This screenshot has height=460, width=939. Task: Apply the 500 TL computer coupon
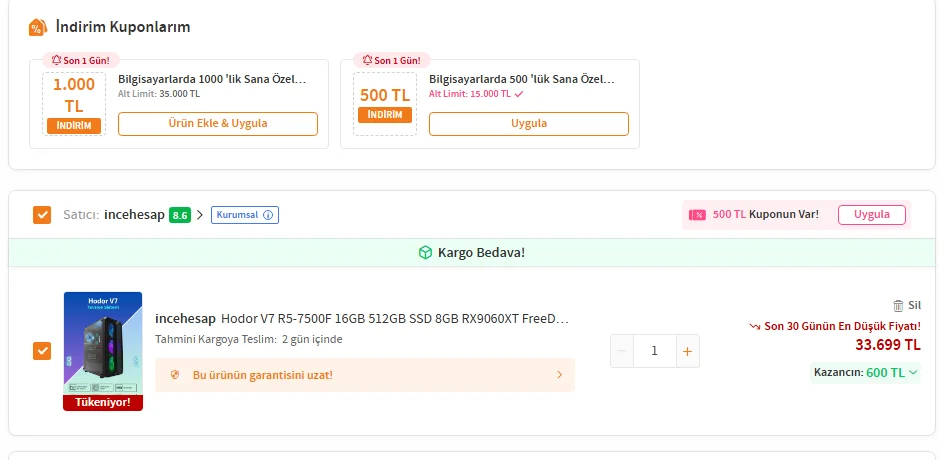click(x=529, y=124)
